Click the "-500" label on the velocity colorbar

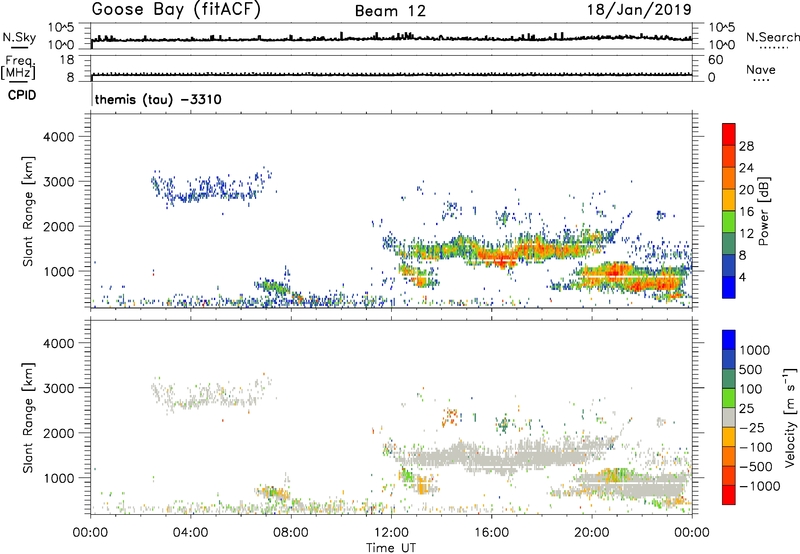(756, 466)
